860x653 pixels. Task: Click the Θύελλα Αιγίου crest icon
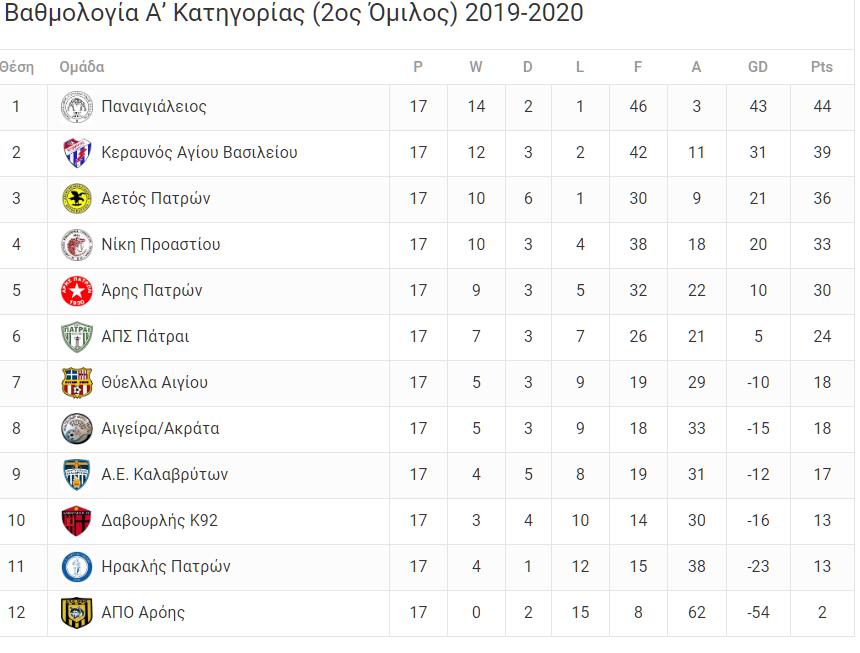[76, 383]
